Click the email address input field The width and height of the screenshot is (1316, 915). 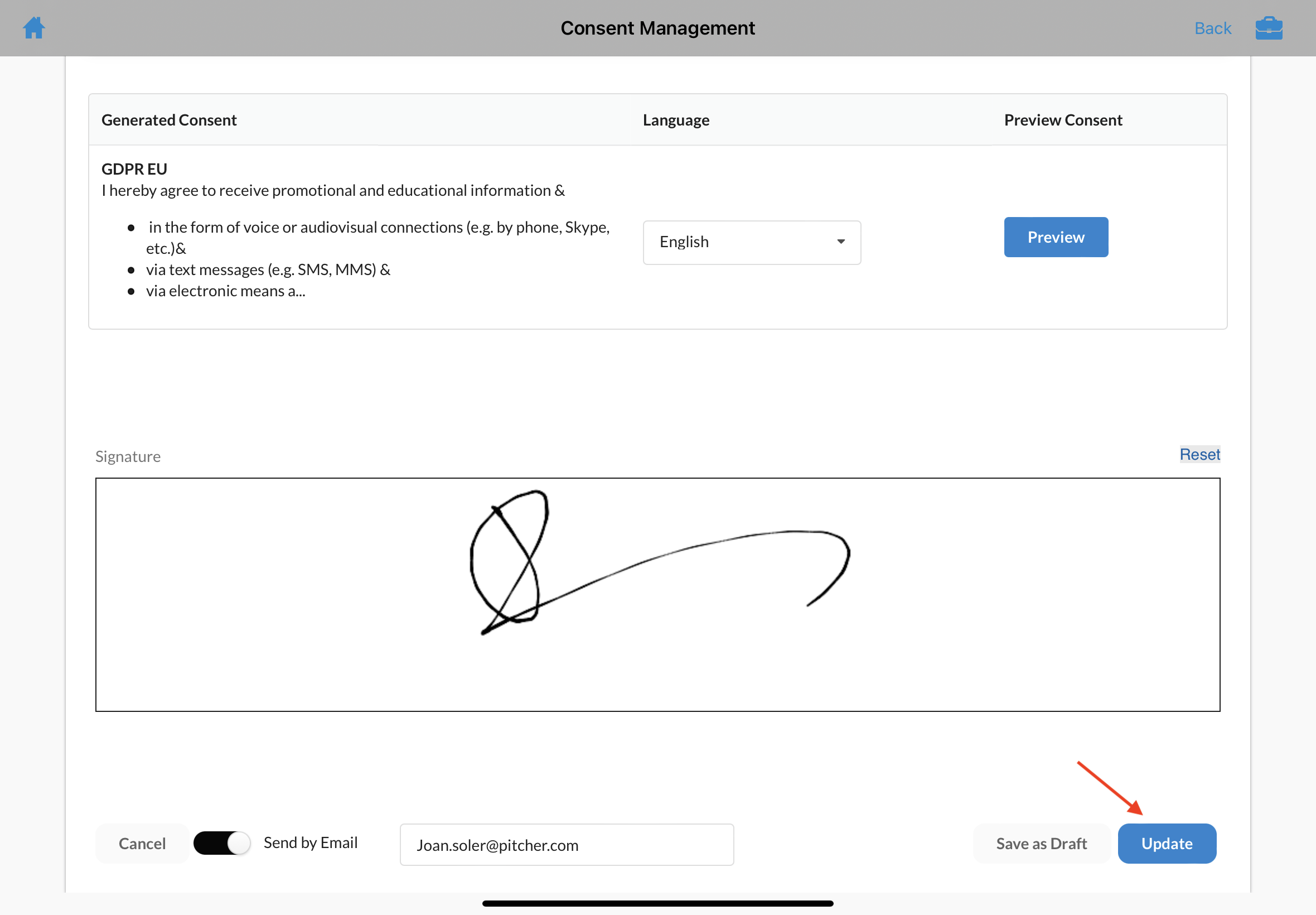pos(566,845)
